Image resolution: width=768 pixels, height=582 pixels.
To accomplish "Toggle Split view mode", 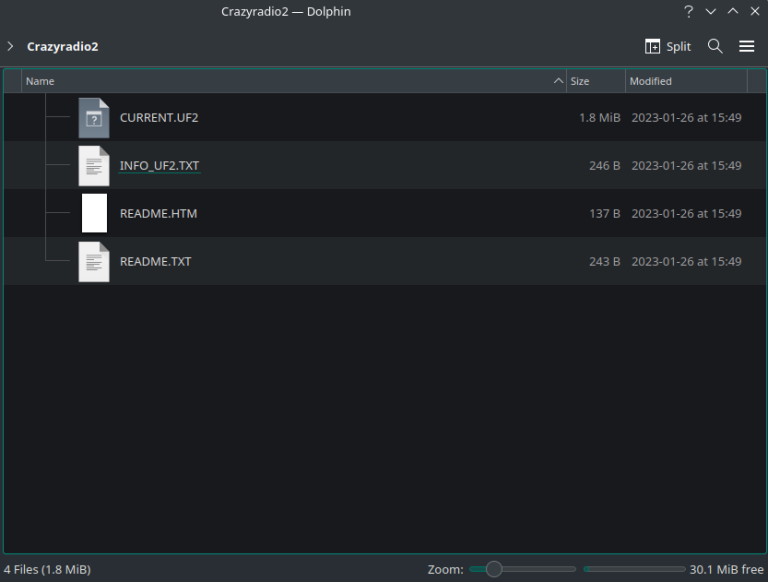I will point(668,46).
